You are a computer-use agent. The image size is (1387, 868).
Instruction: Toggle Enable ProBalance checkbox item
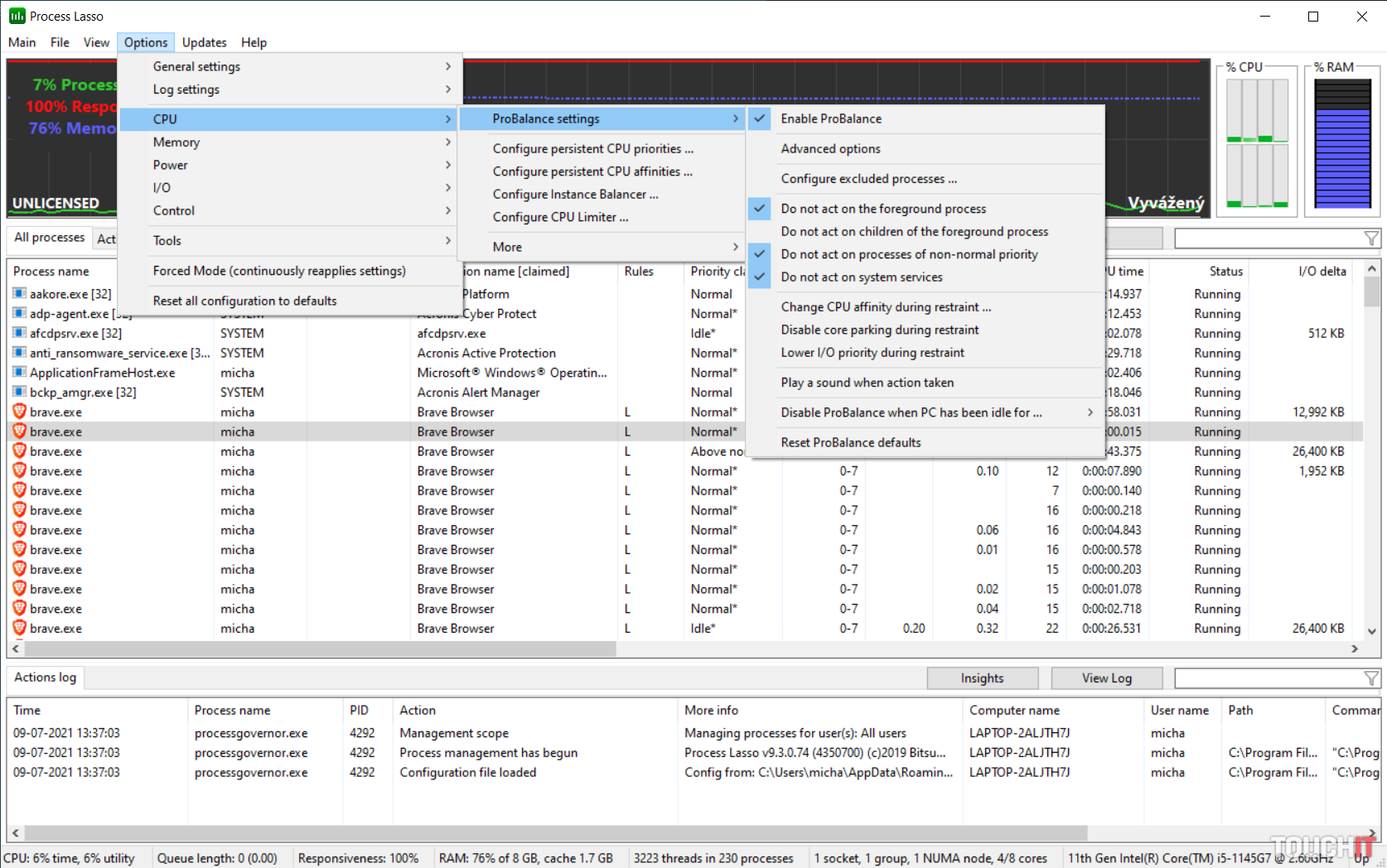click(x=831, y=119)
